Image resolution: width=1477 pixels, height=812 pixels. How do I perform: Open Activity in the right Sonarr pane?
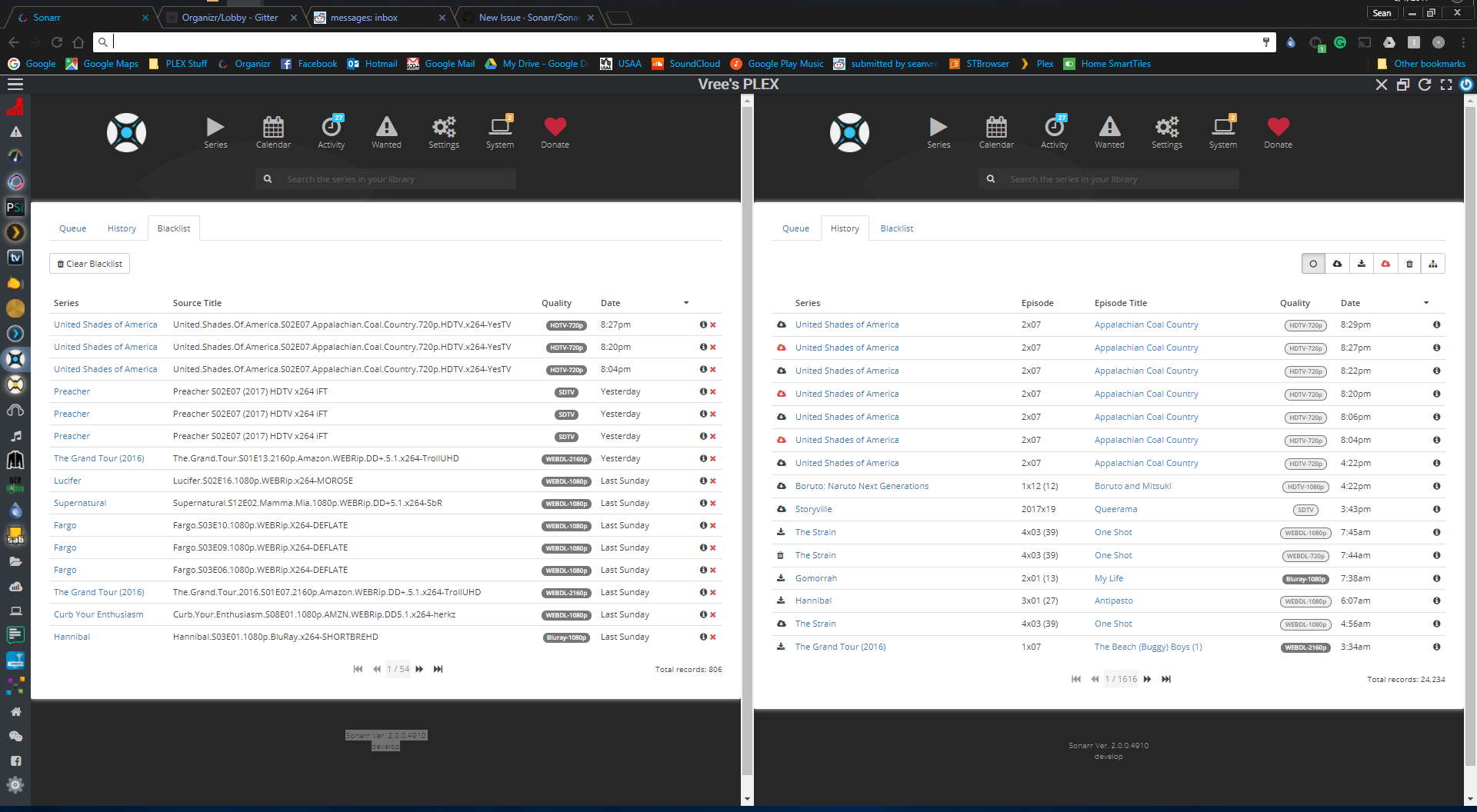click(1054, 131)
